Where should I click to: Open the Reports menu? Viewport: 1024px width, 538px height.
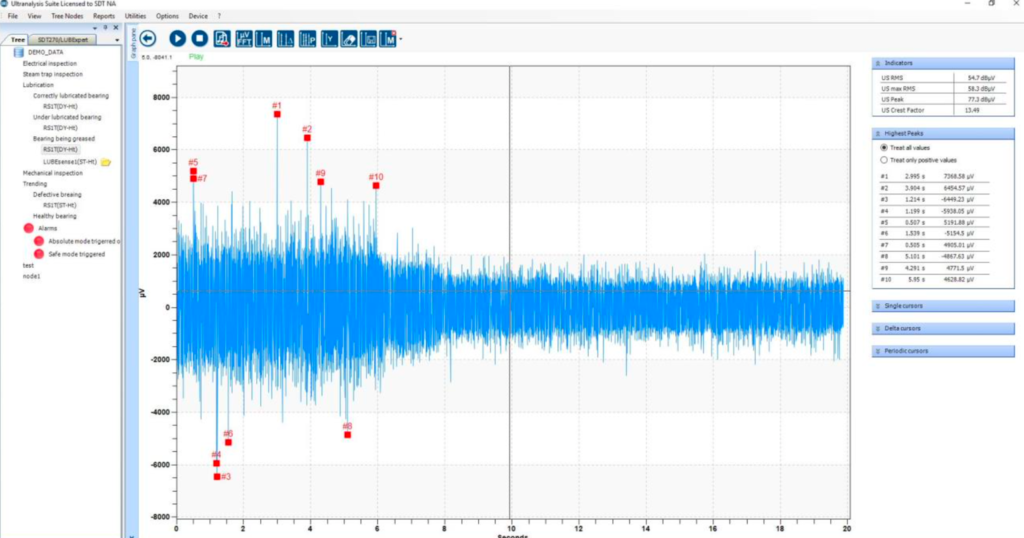click(104, 16)
